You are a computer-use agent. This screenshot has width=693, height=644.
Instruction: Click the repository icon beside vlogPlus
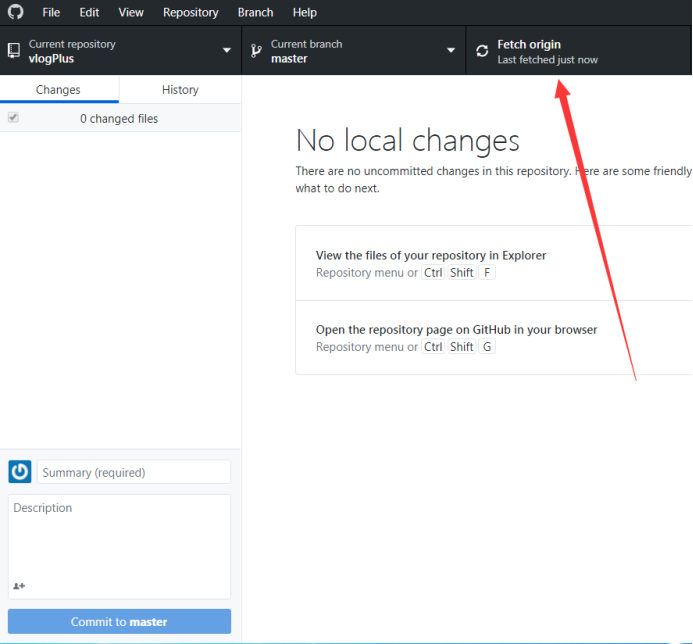click(13, 51)
